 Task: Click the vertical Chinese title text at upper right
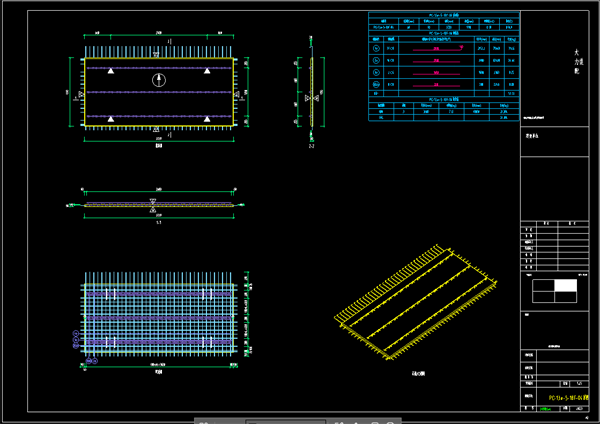click(x=577, y=62)
